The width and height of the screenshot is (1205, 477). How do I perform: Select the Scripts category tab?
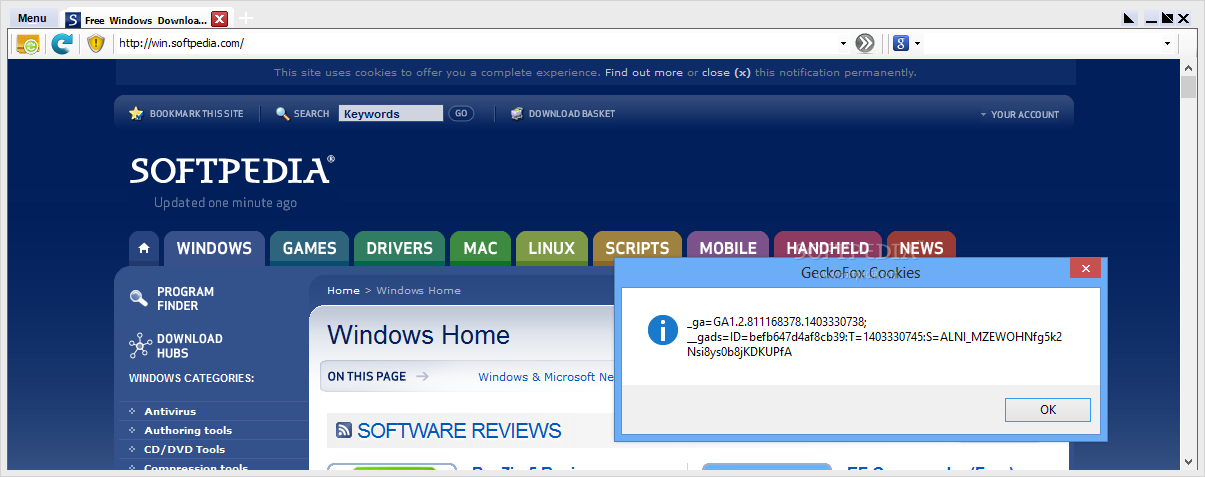637,248
